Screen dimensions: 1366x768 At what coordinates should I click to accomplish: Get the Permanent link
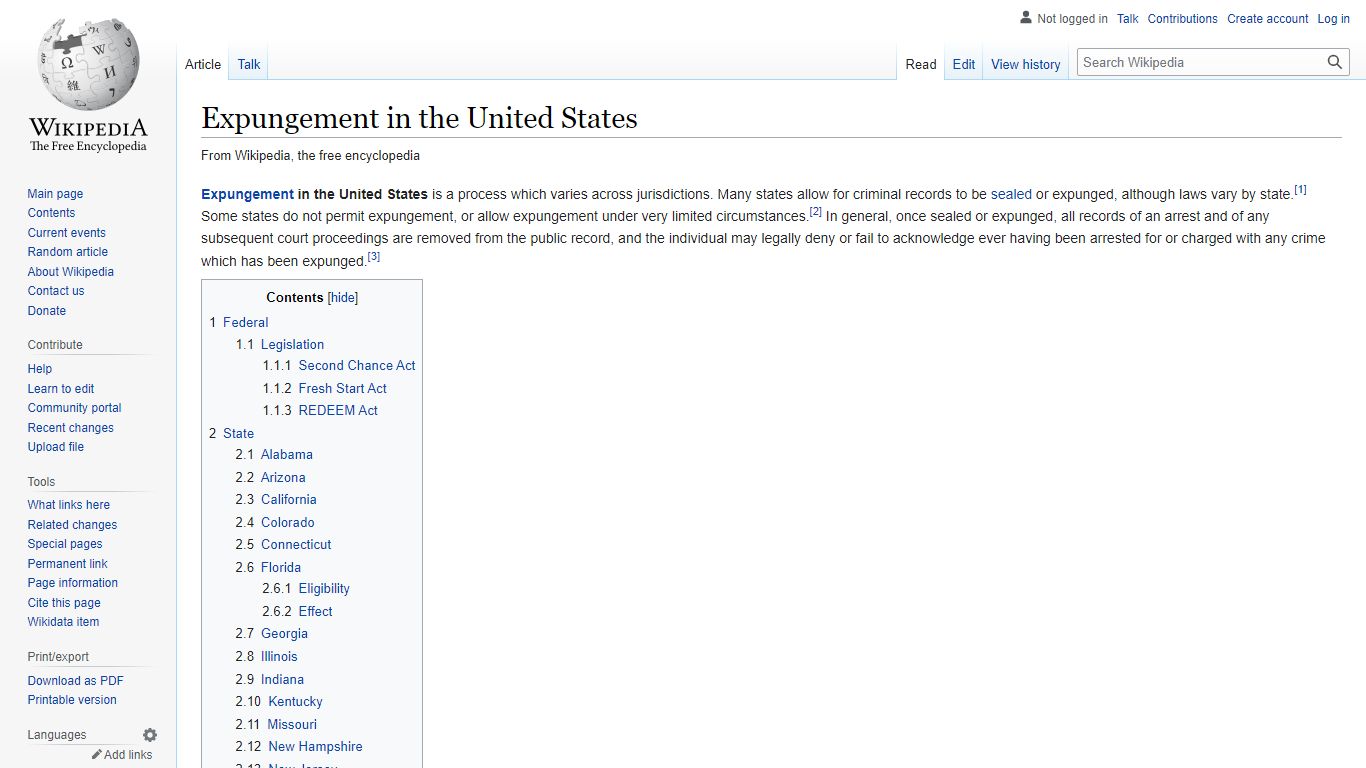(67, 564)
